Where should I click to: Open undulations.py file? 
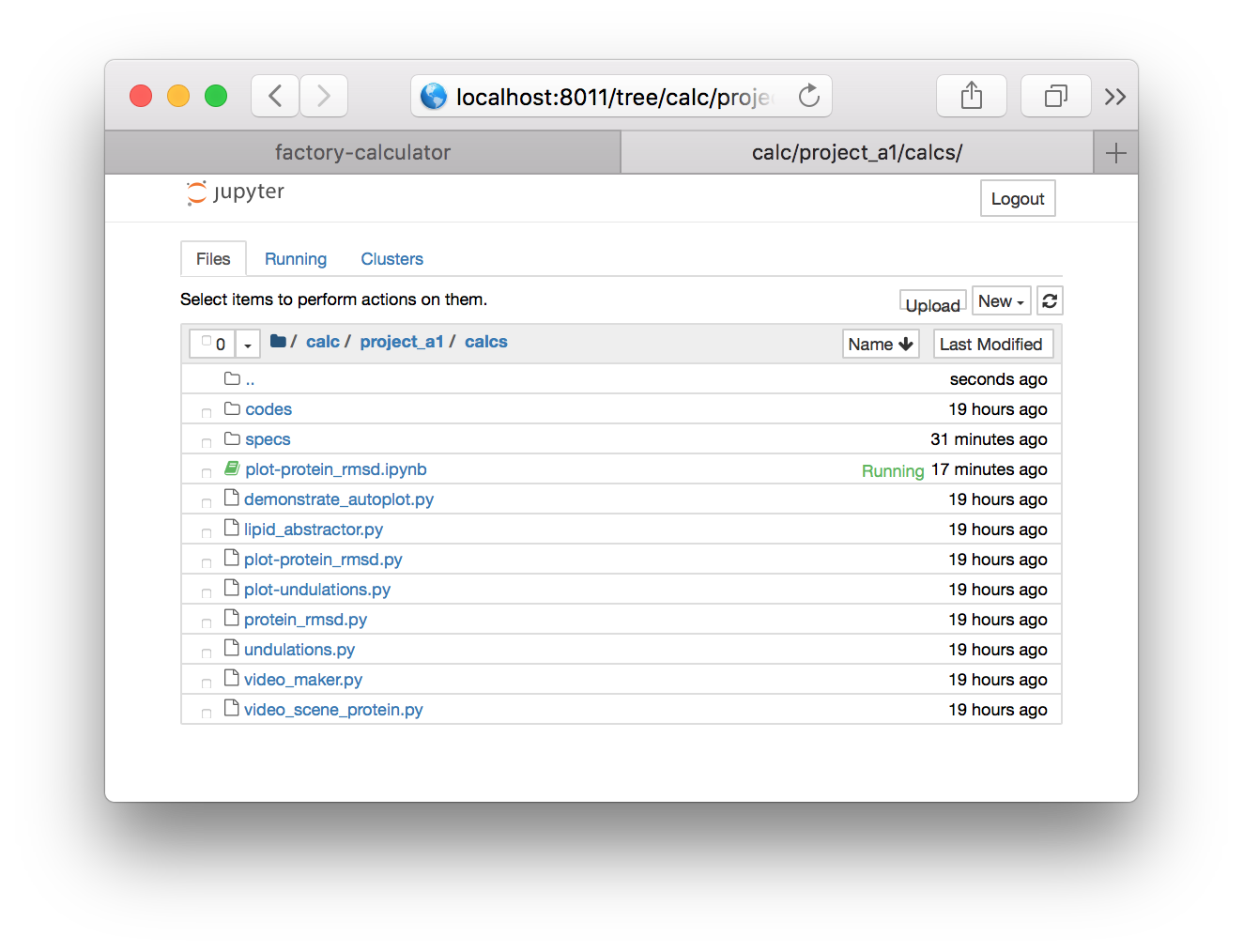(x=299, y=650)
